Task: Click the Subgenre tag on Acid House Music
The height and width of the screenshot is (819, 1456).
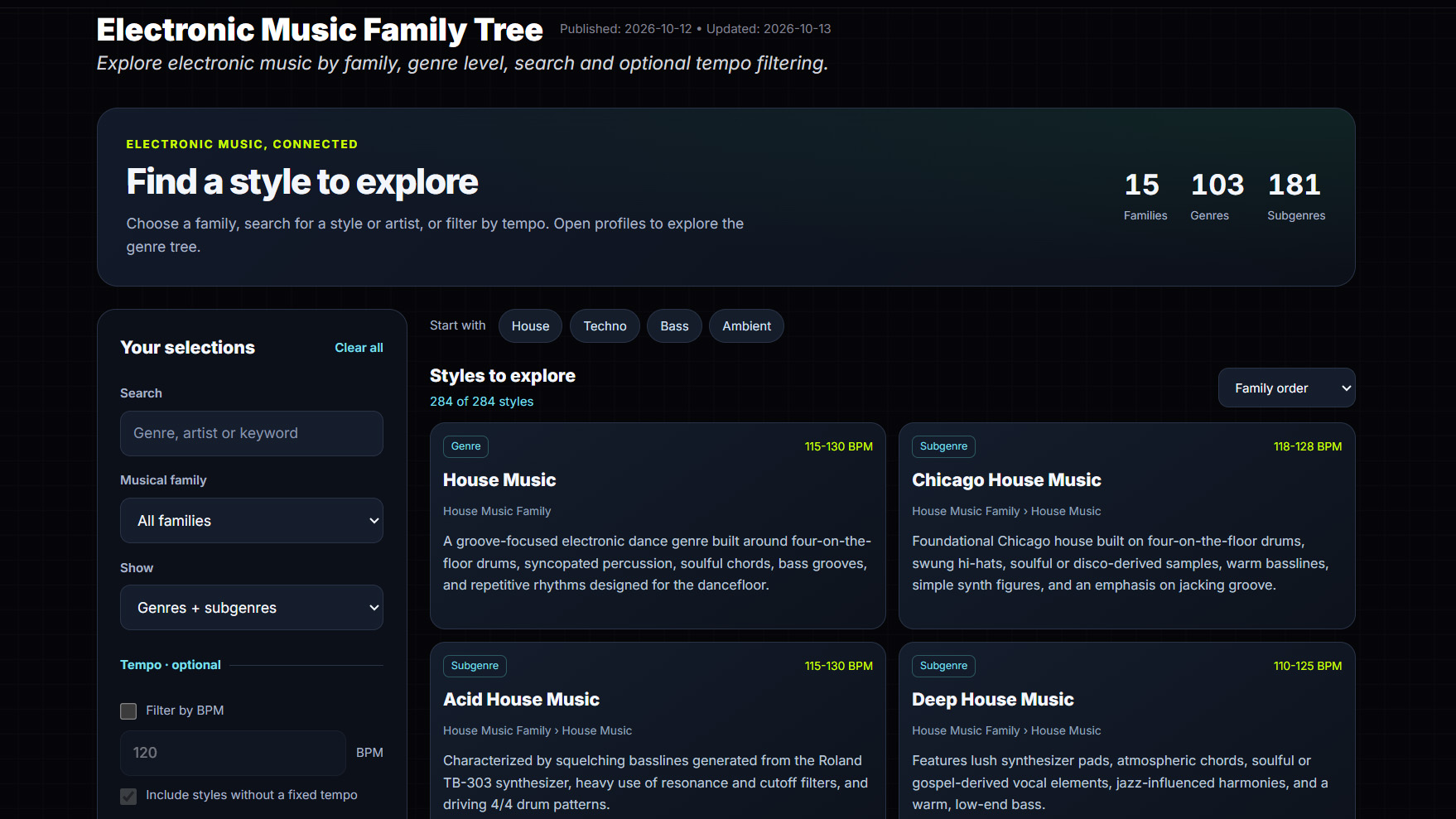Action: [475, 666]
